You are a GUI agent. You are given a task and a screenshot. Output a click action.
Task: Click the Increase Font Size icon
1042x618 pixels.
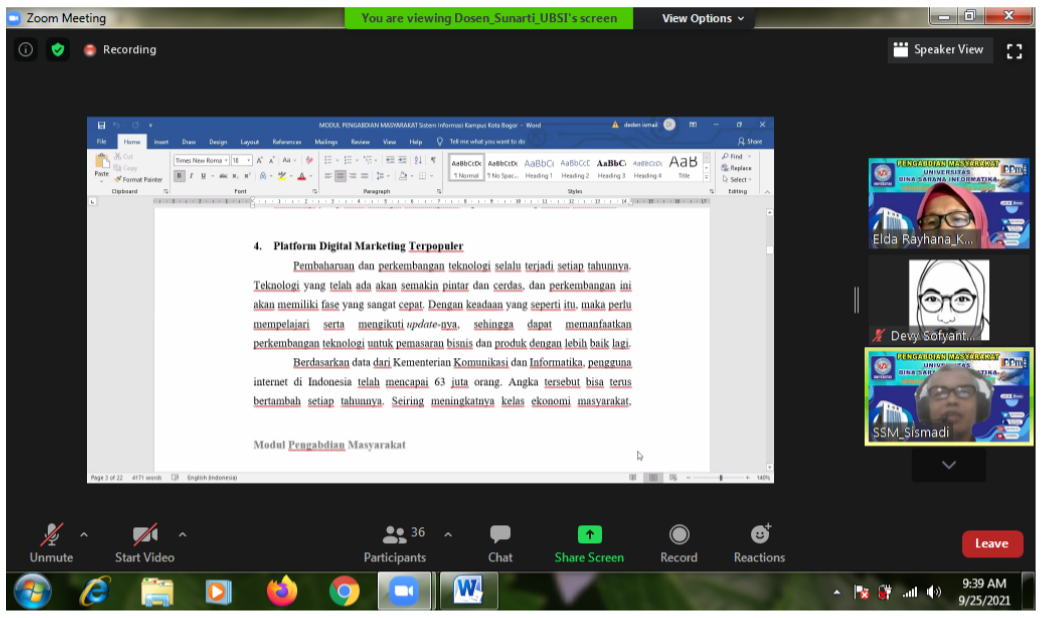(x=260, y=160)
